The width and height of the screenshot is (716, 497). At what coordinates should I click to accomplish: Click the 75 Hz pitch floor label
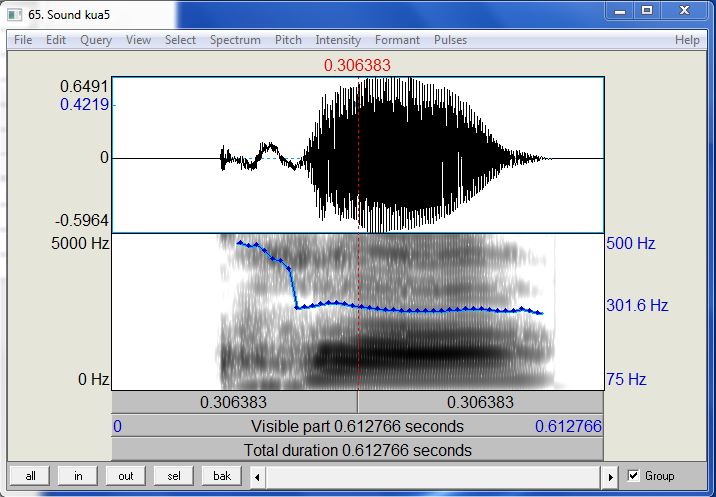coord(626,379)
